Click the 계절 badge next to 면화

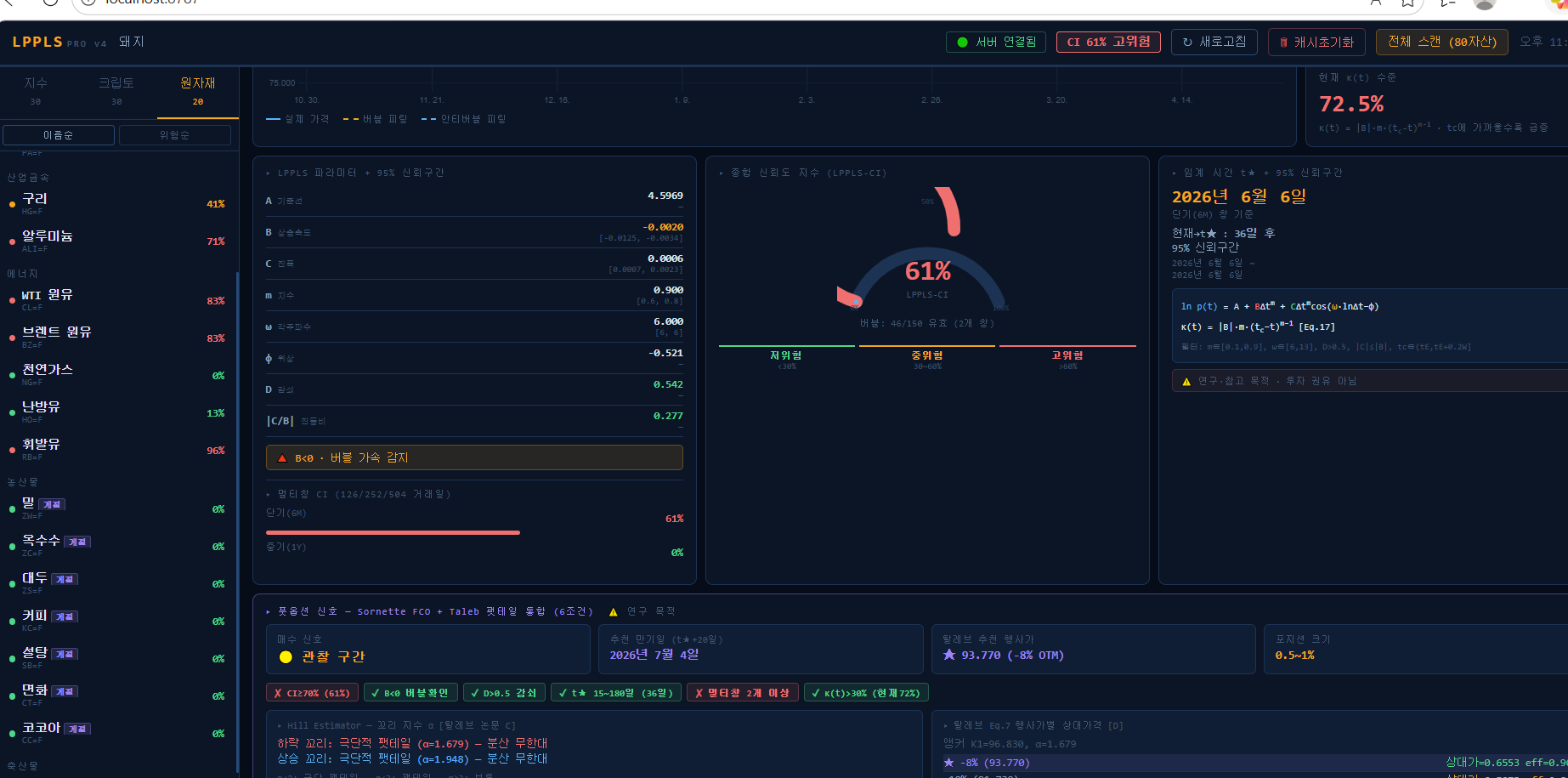(x=65, y=691)
